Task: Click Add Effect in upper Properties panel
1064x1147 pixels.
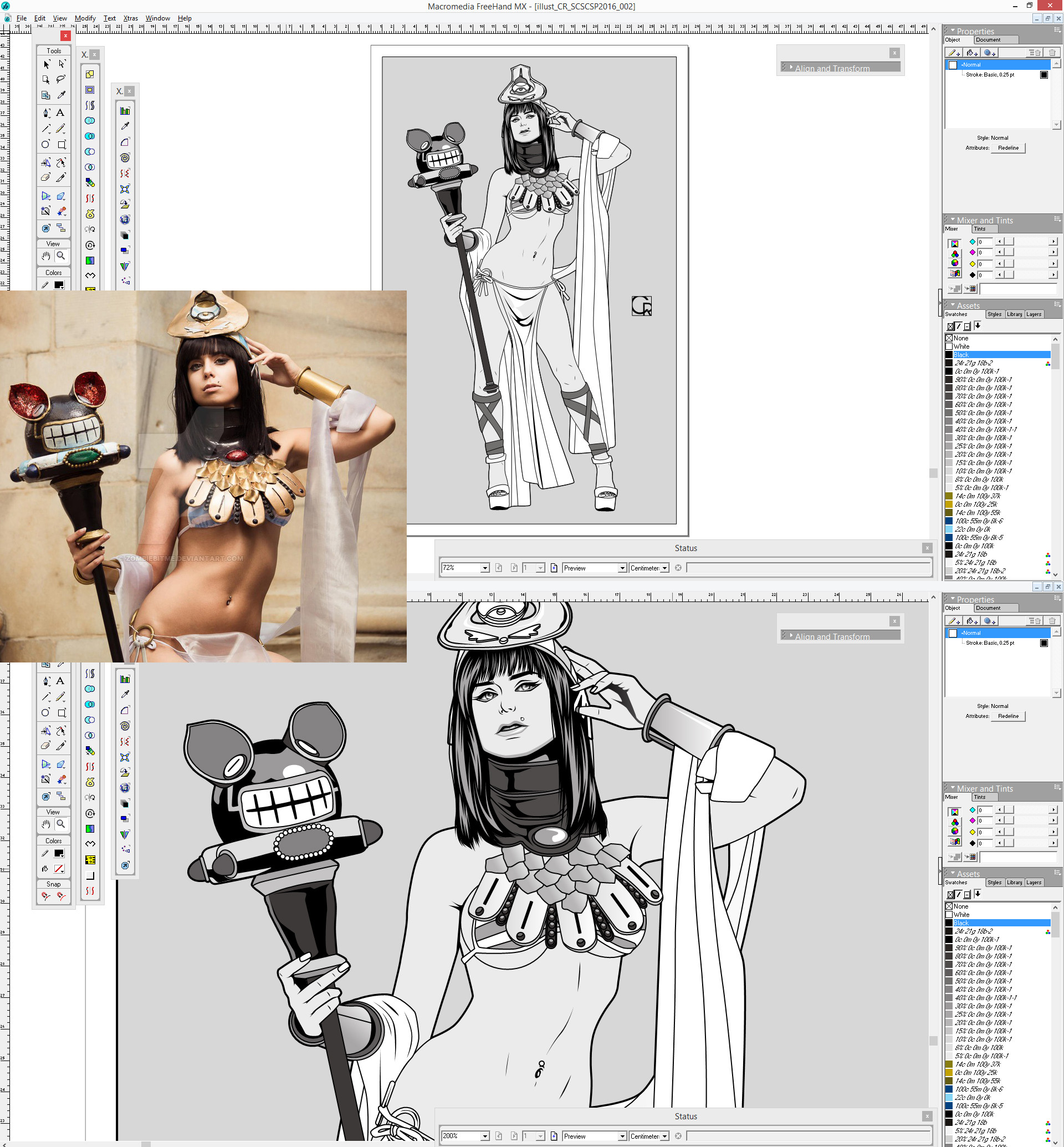Action: (990, 53)
